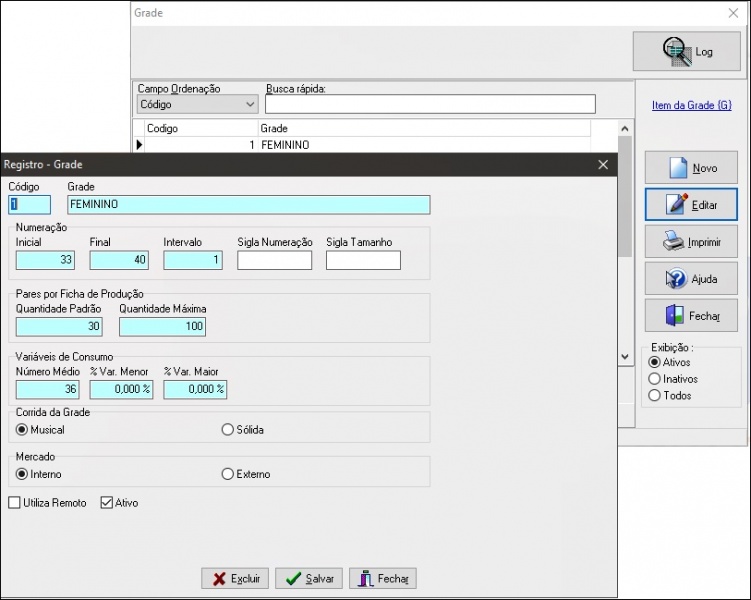Open the Item da Grade (G) link

pos(692,105)
